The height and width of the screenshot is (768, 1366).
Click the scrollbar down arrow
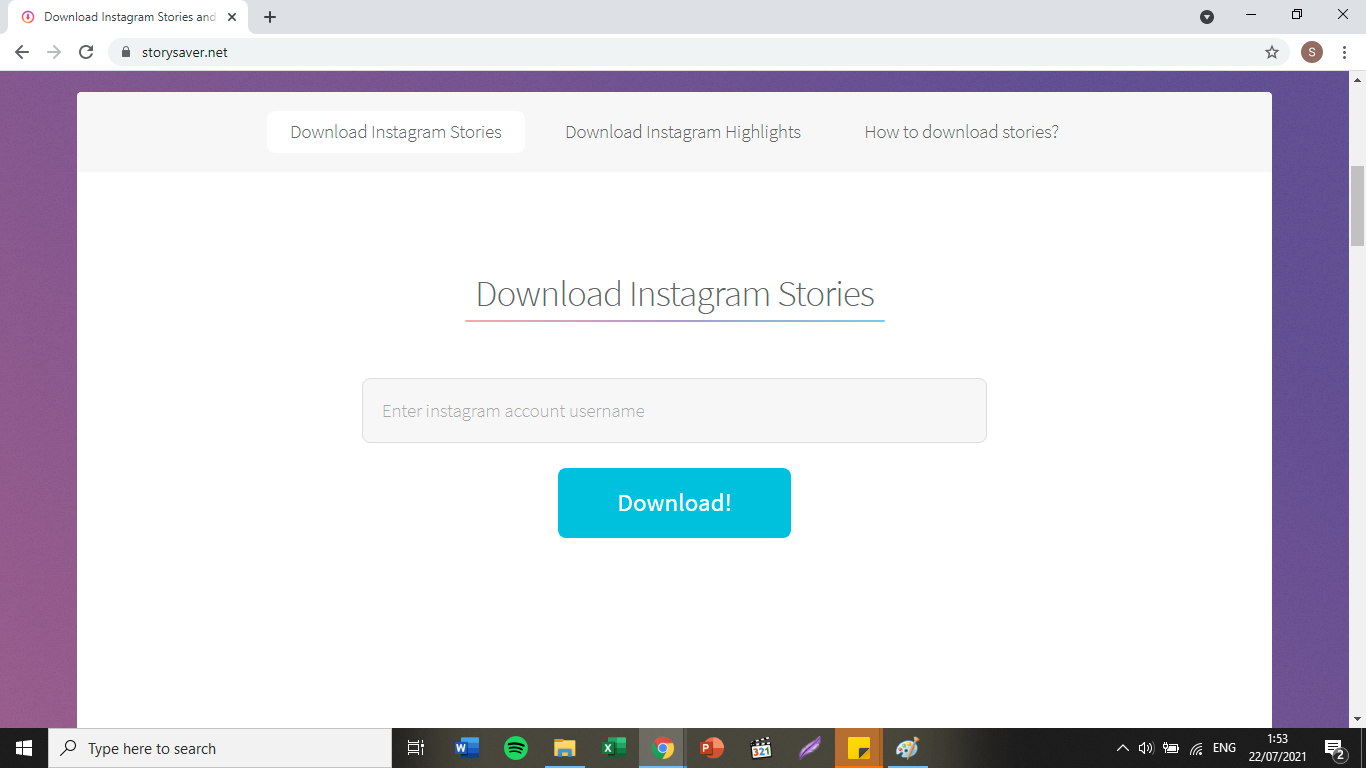(1358, 719)
